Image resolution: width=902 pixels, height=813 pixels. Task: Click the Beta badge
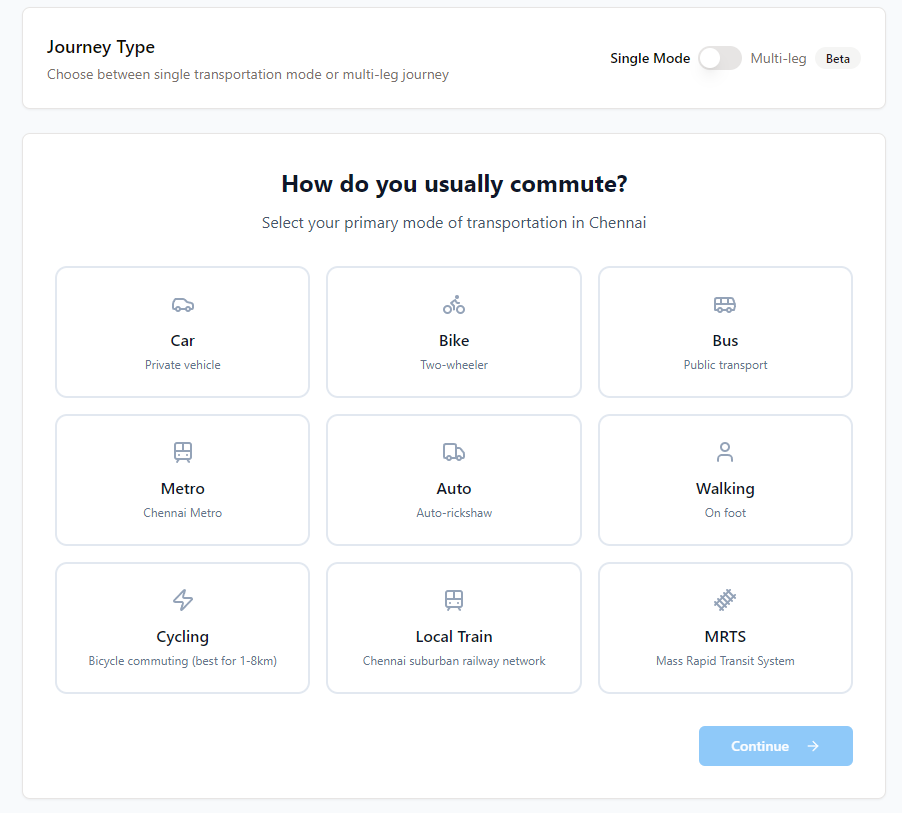838,58
